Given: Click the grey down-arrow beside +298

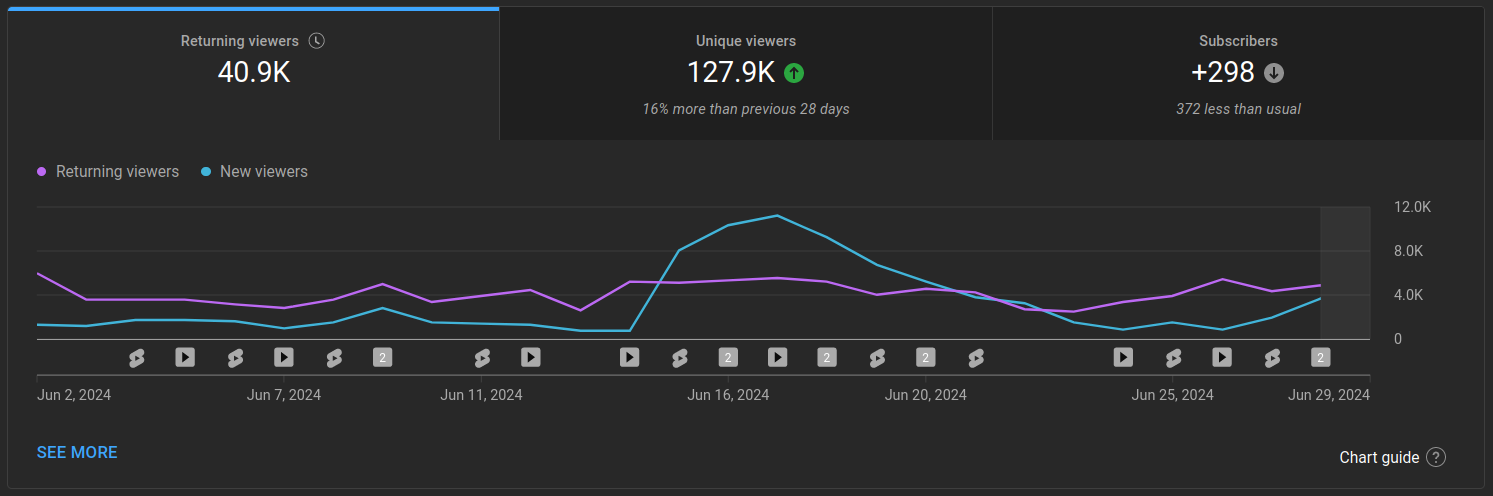Looking at the screenshot, I should click(x=1273, y=72).
